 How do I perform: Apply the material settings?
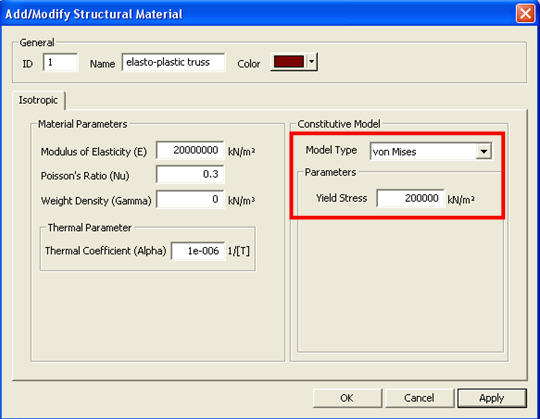(x=492, y=398)
